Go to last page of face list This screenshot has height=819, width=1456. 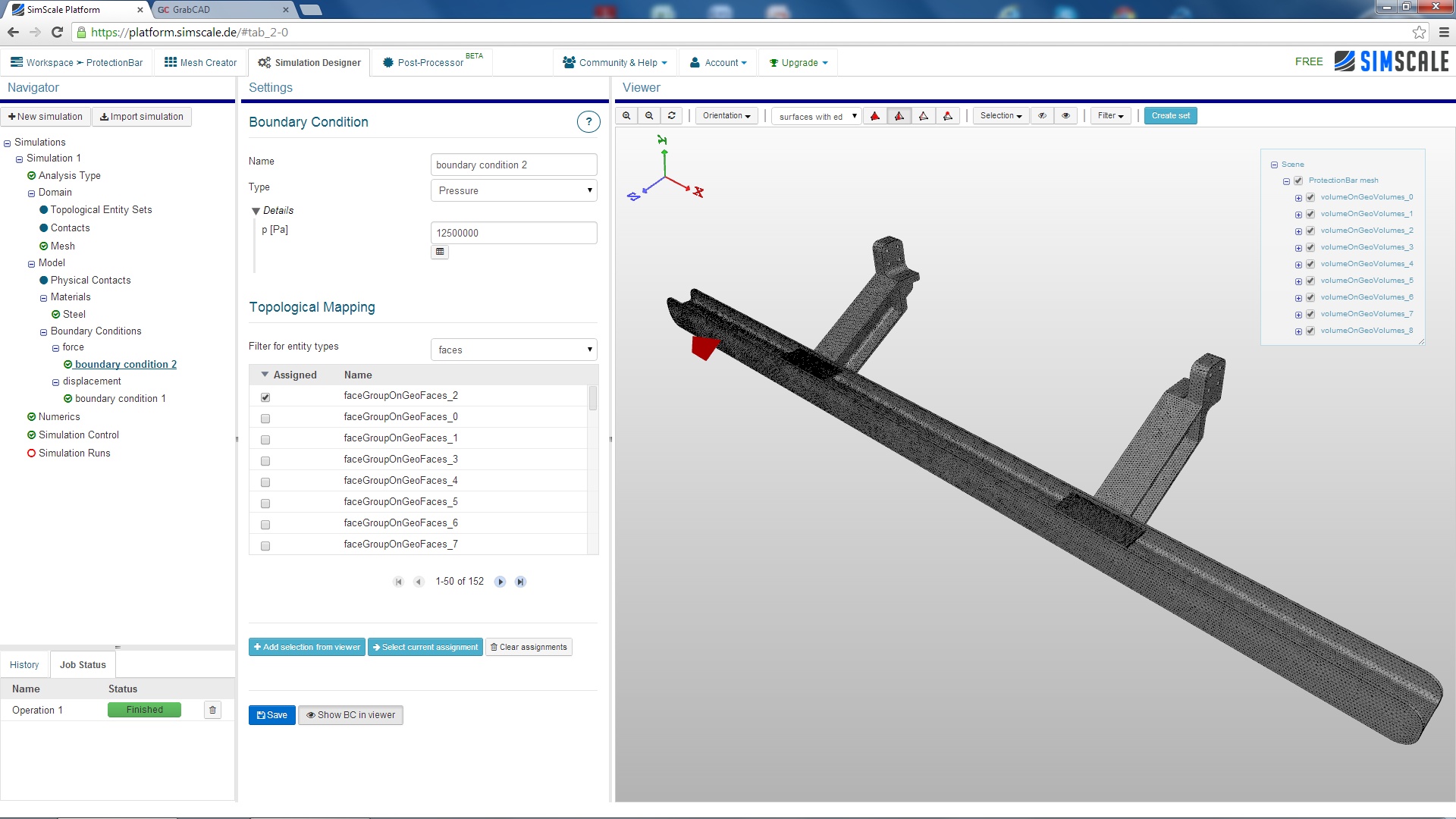coord(521,582)
